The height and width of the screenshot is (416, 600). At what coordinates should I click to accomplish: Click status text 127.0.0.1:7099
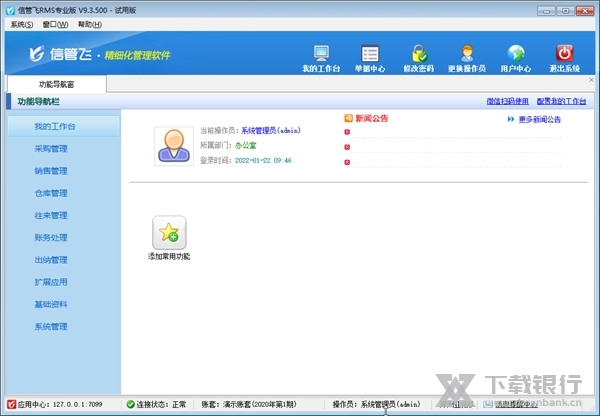point(77,404)
